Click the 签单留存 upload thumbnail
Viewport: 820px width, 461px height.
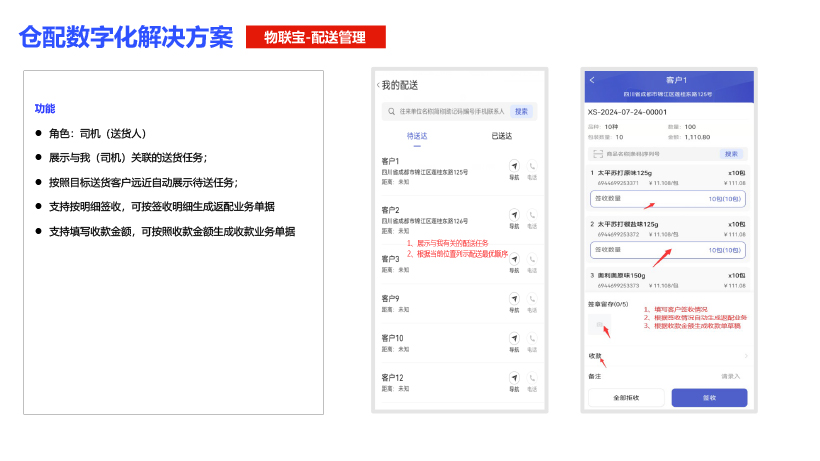point(599,324)
